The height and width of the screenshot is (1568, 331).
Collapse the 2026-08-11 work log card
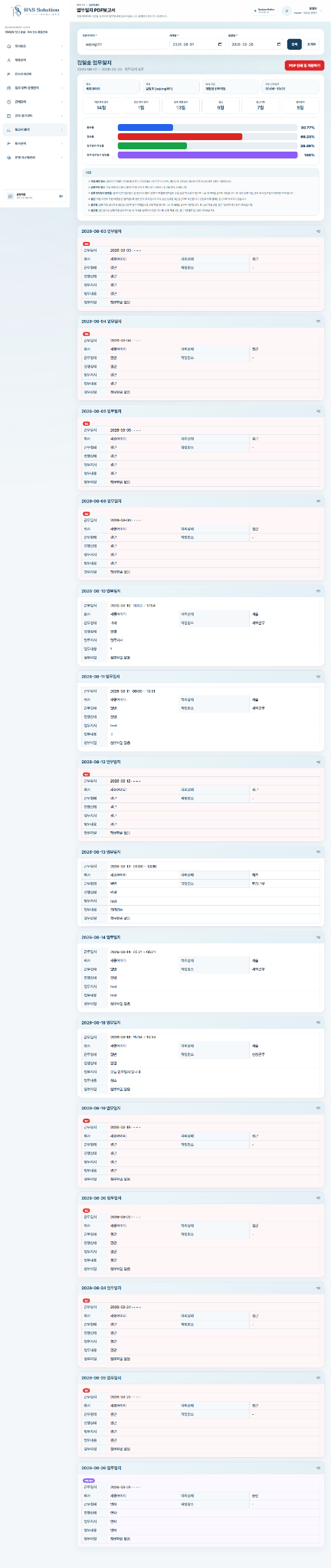coord(318,677)
